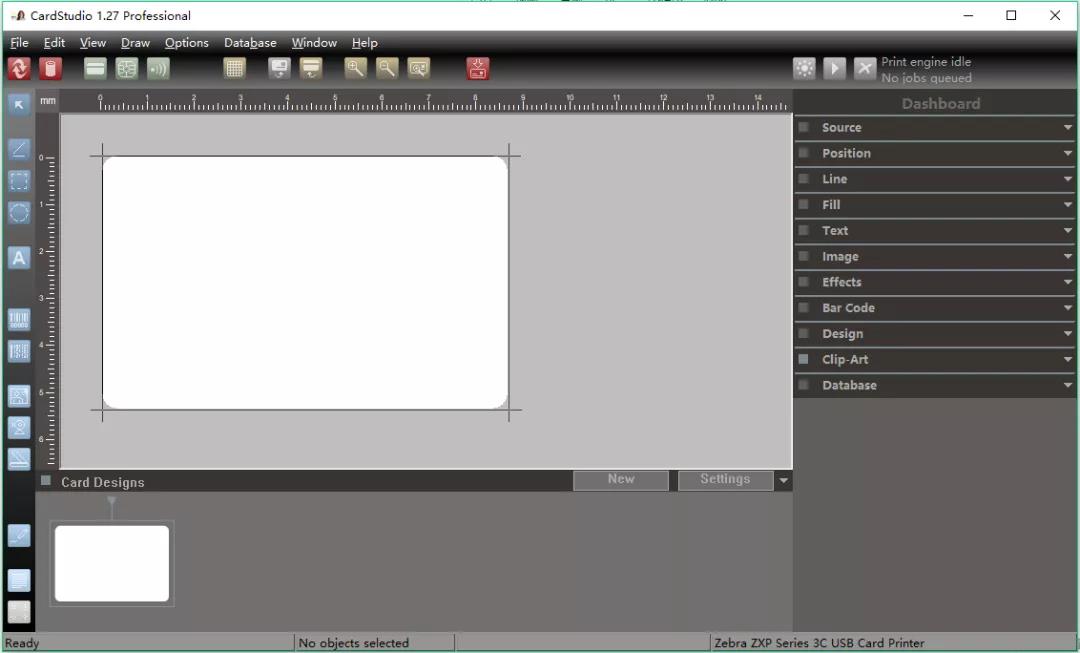1080x653 pixels.
Task: Open the Options menu
Action: [x=187, y=43]
